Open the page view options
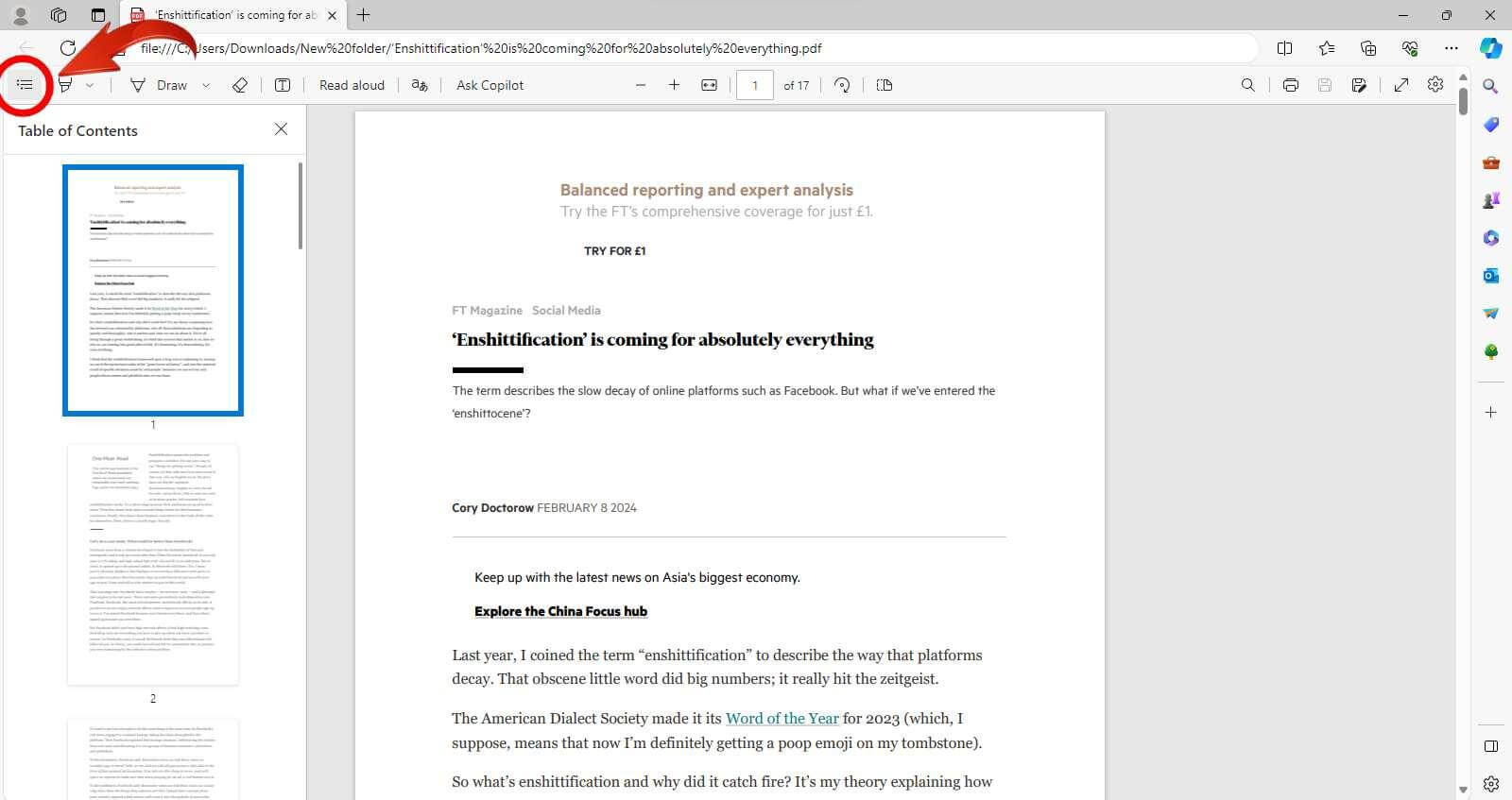 (885, 85)
